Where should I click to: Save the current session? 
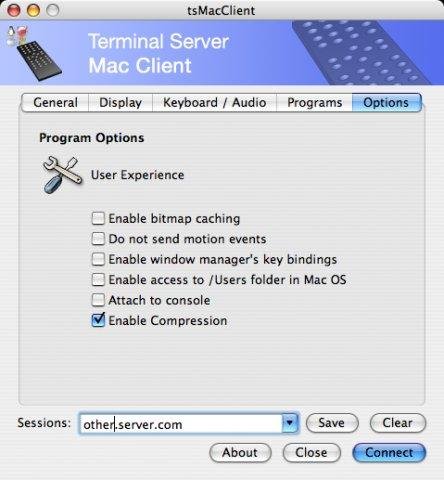click(x=332, y=423)
